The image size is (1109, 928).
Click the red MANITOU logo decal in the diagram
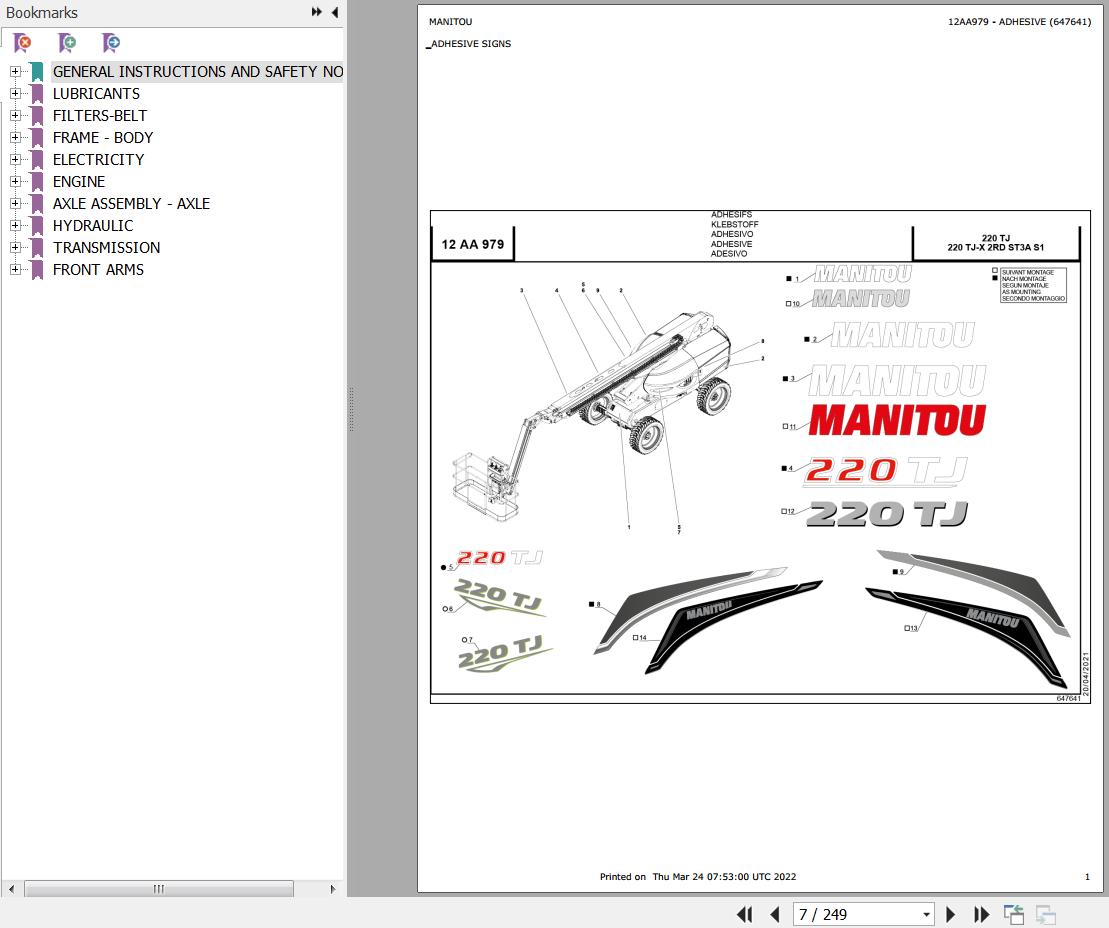point(897,420)
